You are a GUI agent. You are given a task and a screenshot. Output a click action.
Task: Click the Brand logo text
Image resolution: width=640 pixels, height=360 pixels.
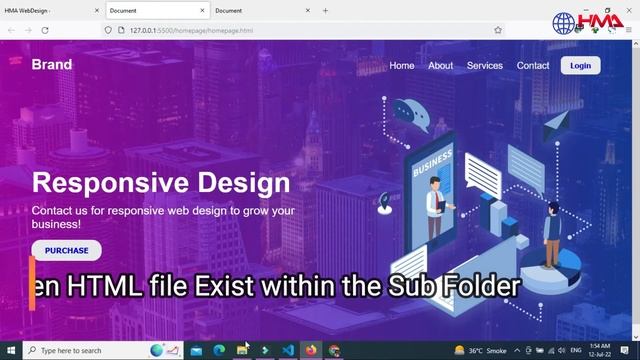pyautogui.click(x=52, y=64)
